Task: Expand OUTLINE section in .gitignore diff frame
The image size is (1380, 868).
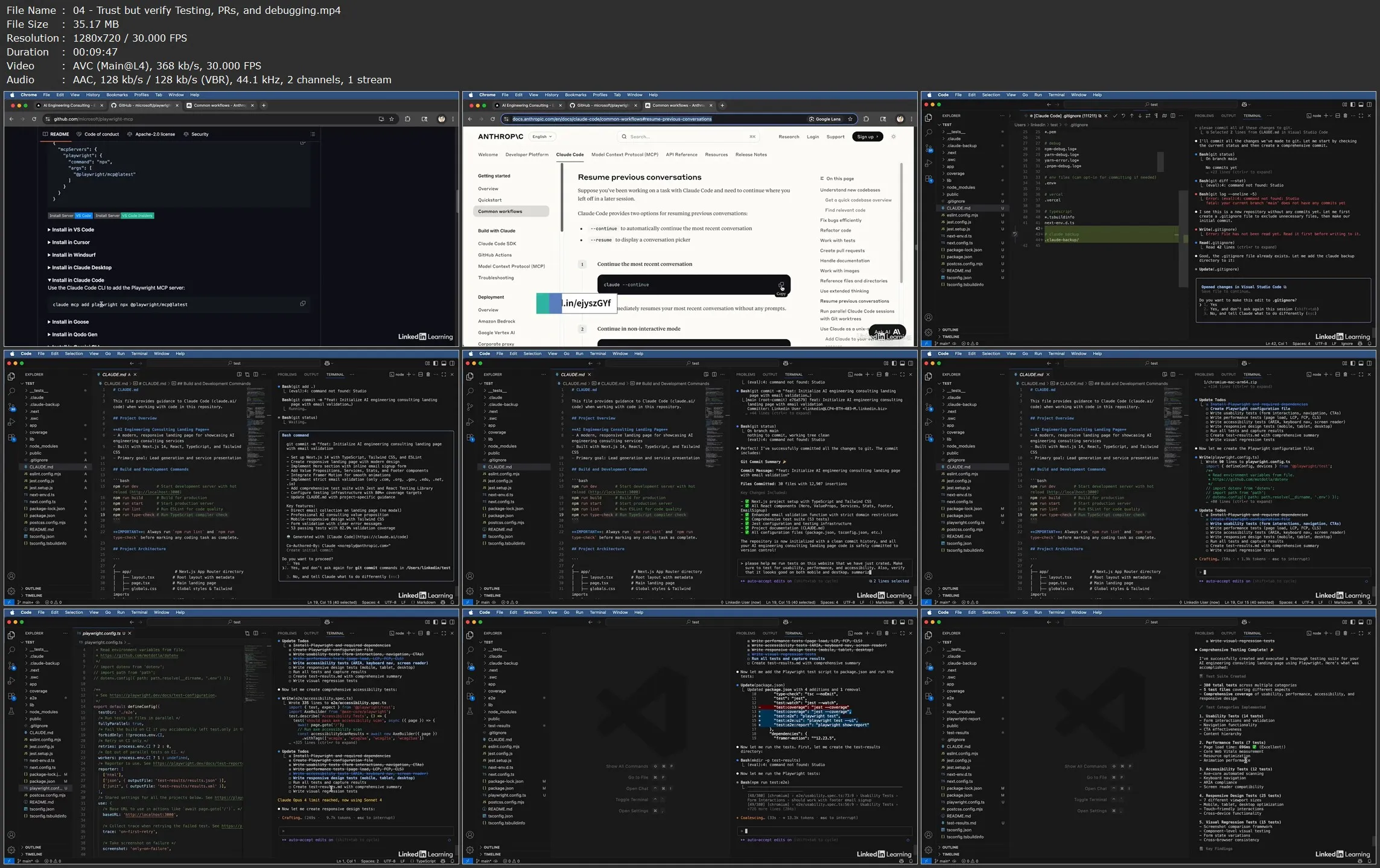Action: [x=949, y=330]
